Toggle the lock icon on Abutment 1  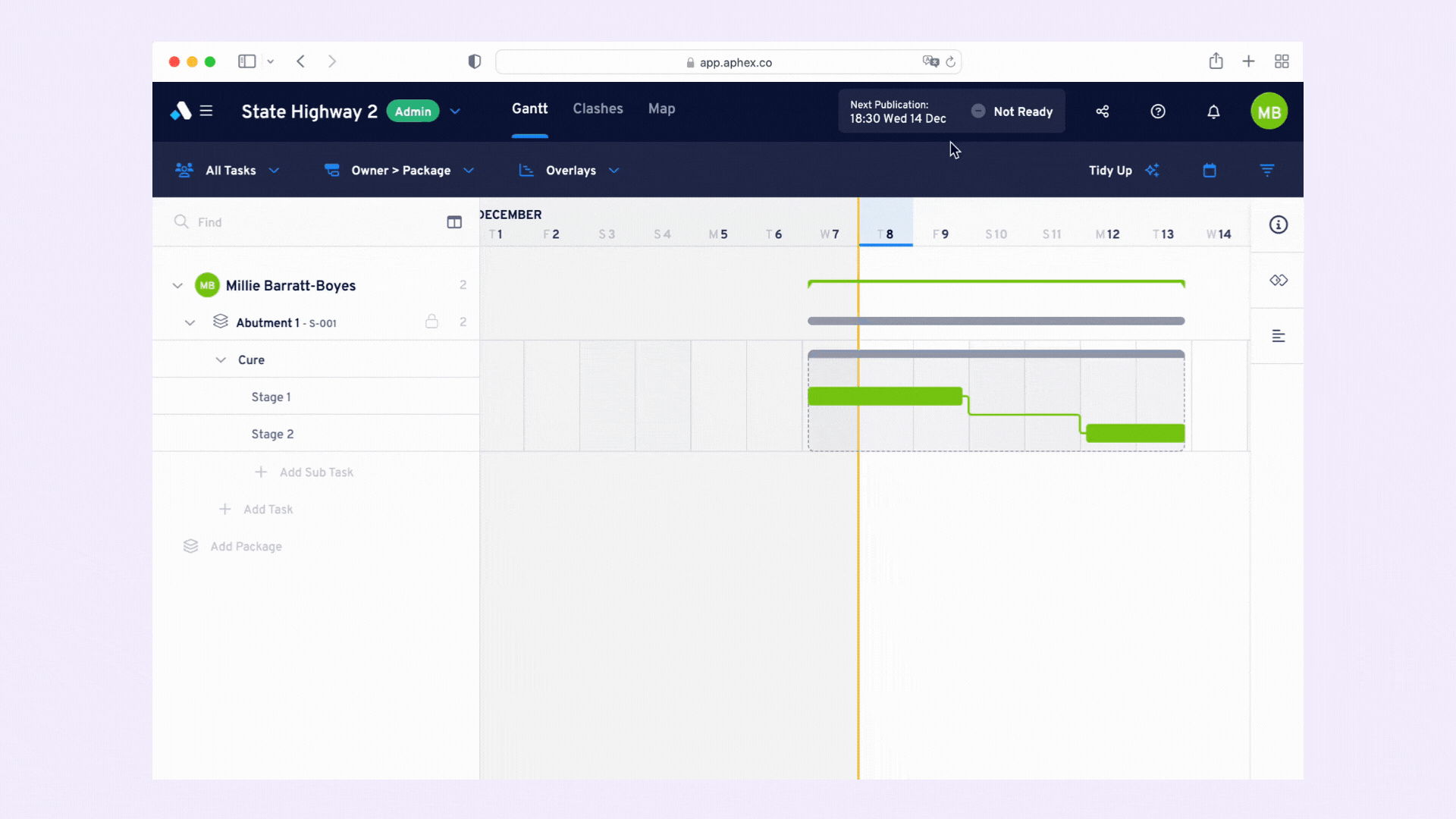tap(431, 322)
